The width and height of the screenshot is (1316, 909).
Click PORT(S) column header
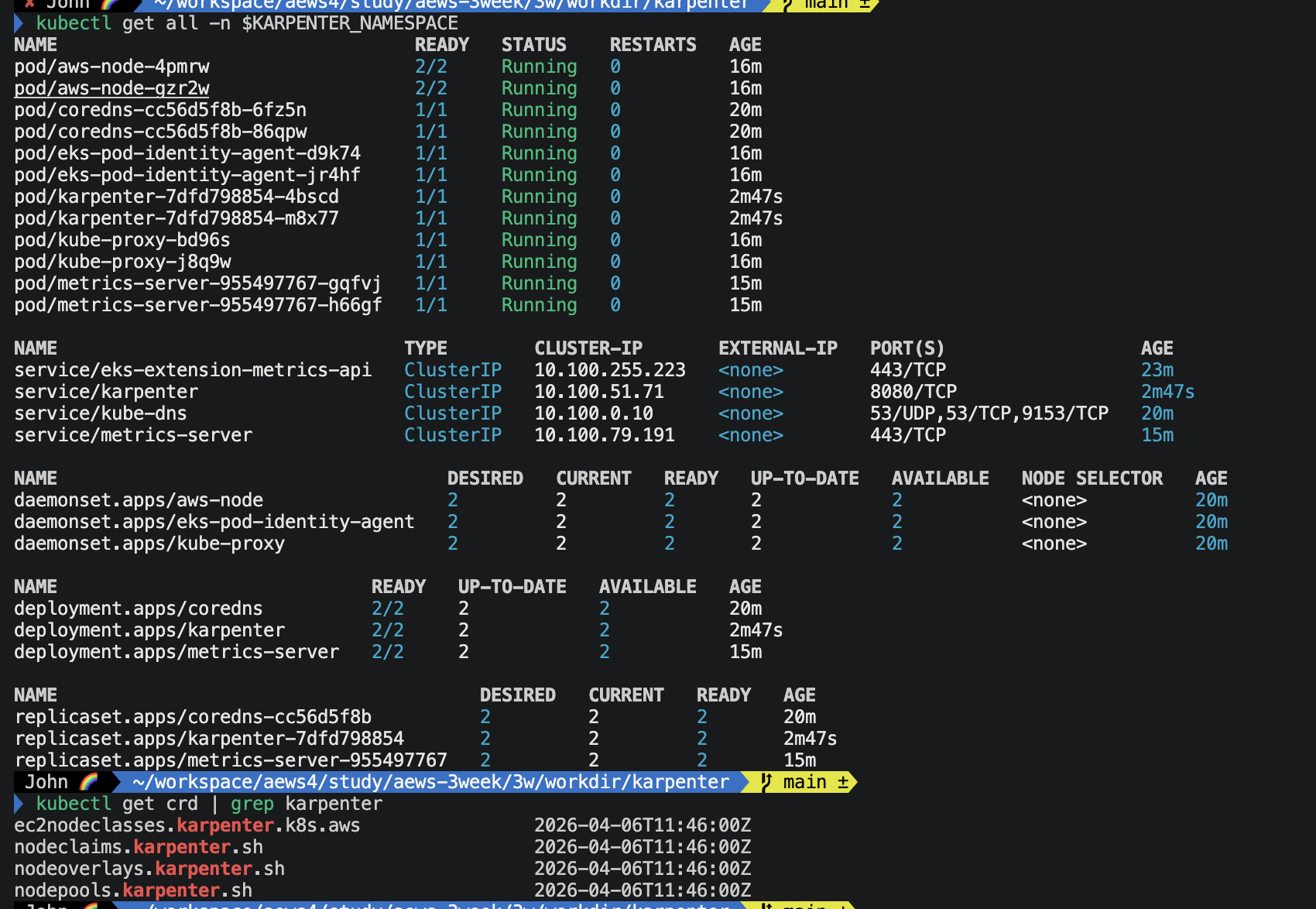coord(907,348)
